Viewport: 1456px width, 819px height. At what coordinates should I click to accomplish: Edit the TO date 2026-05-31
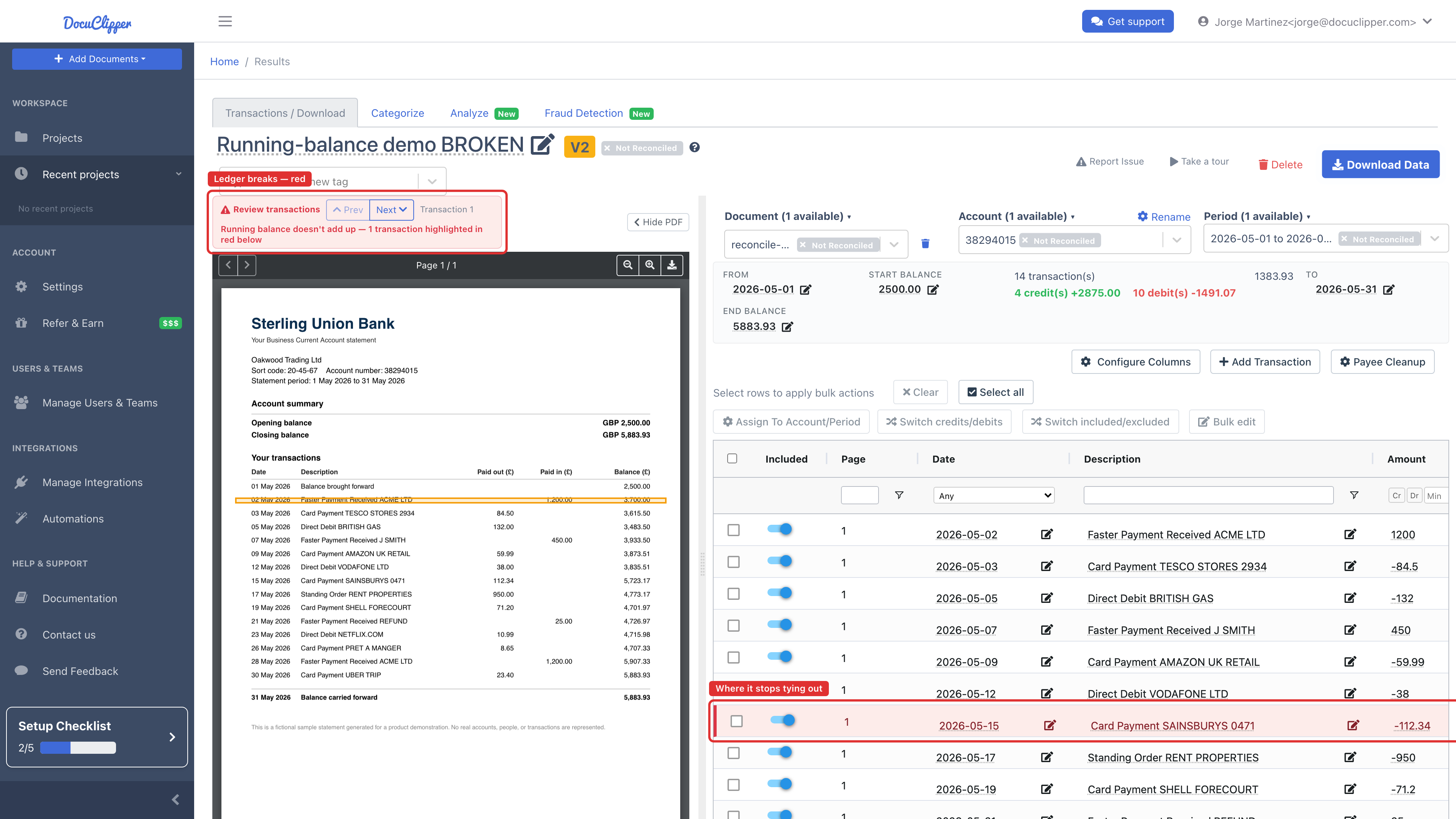tap(1389, 290)
